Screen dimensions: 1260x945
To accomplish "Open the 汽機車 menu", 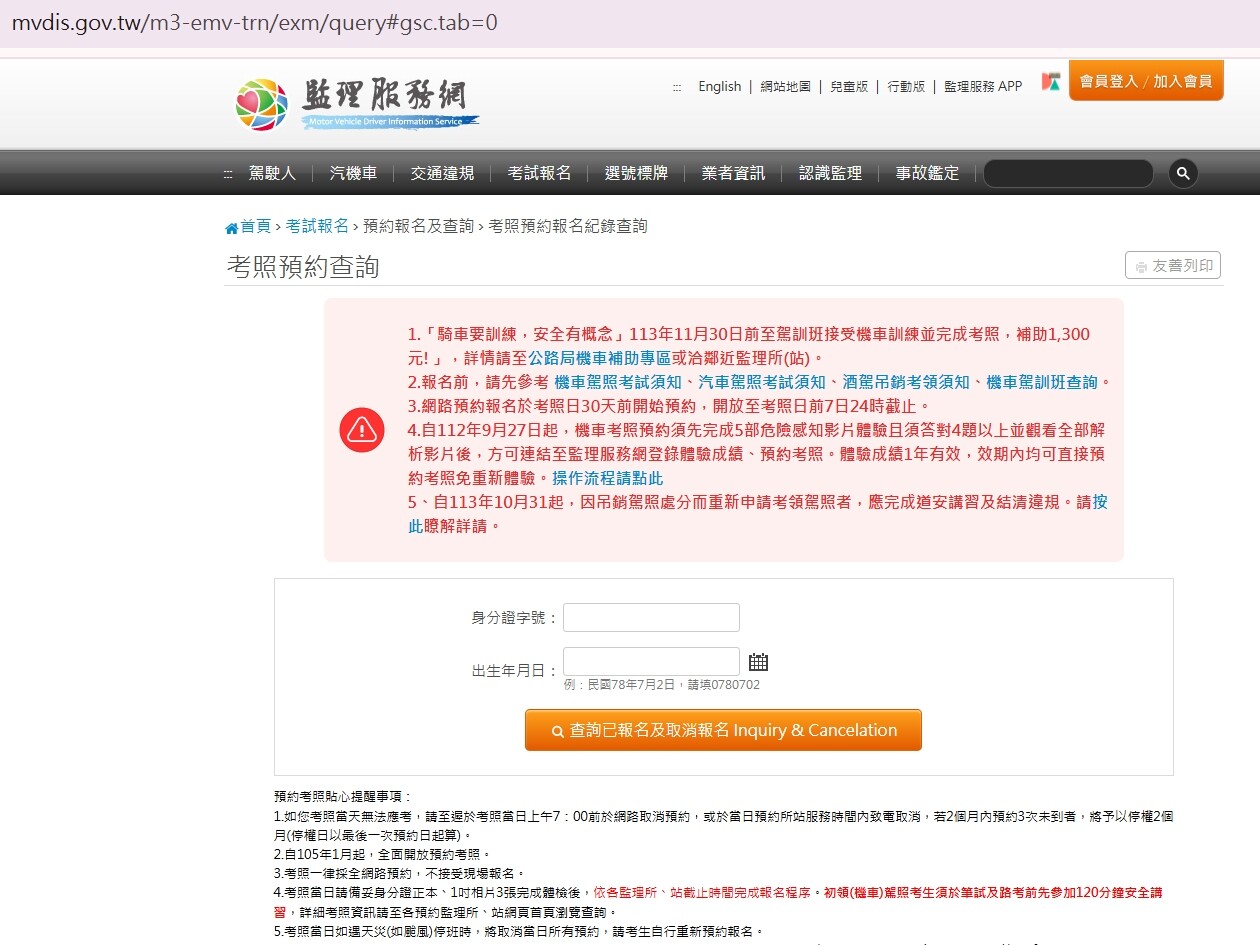I will pyautogui.click(x=353, y=173).
